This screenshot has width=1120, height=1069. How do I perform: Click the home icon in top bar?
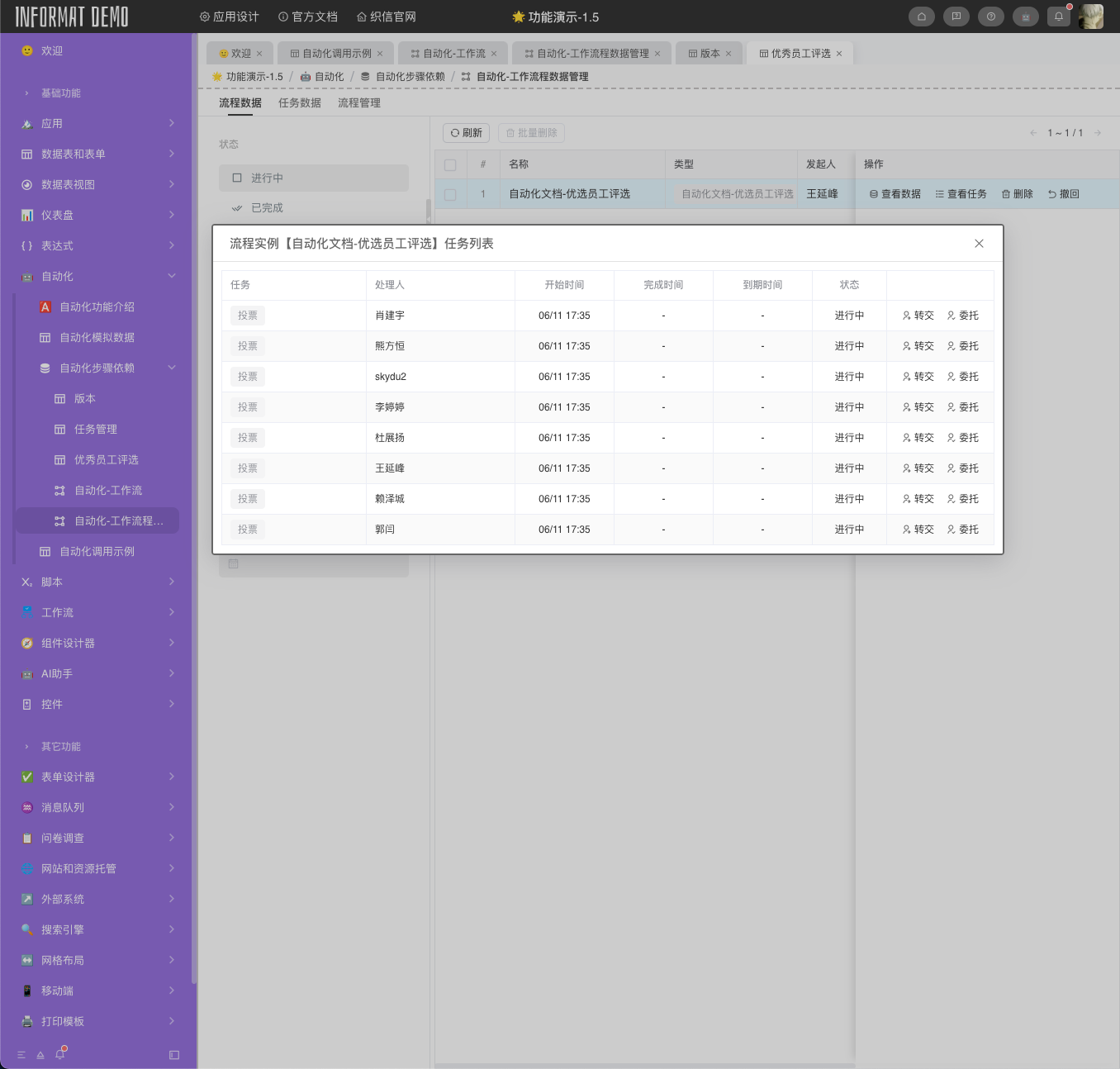tap(922, 17)
